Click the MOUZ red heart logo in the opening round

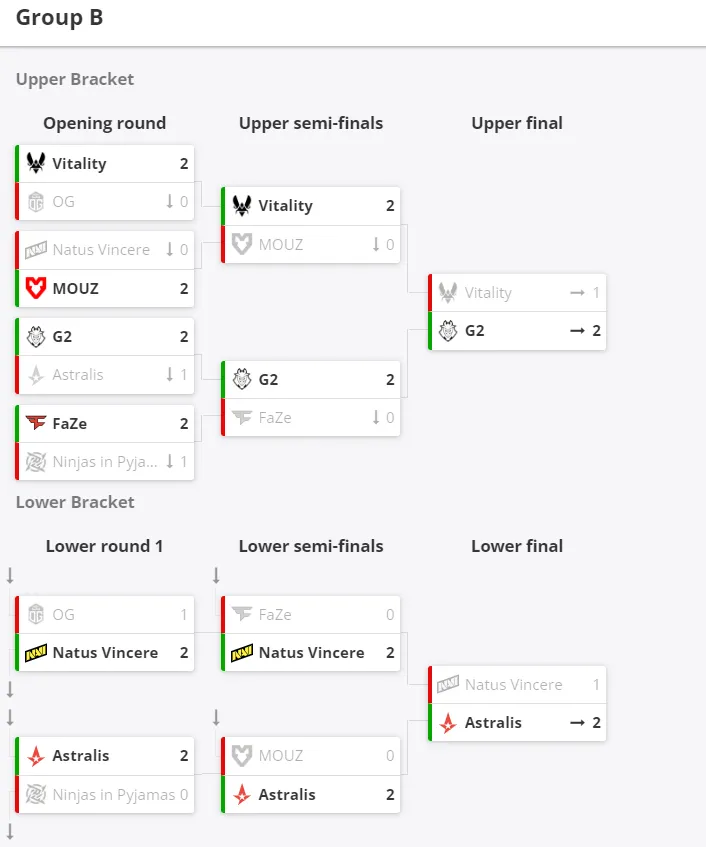tap(36, 288)
